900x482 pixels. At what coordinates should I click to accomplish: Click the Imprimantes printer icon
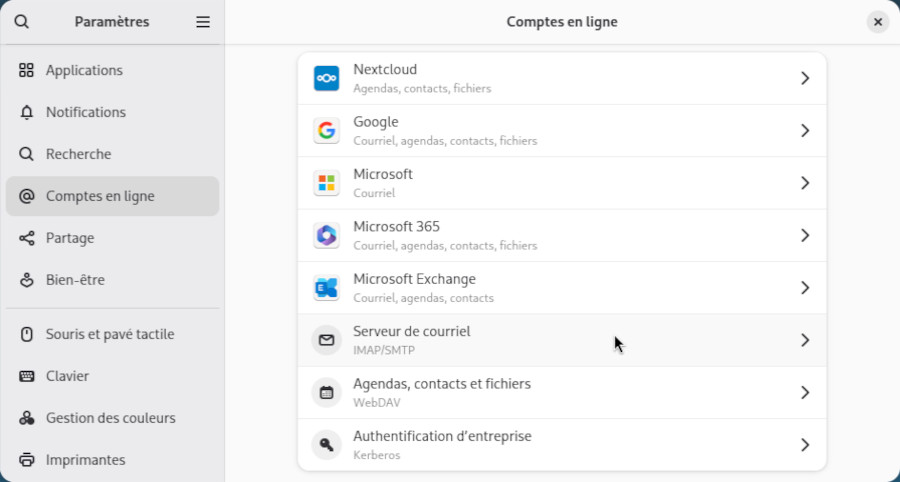tap(26, 460)
